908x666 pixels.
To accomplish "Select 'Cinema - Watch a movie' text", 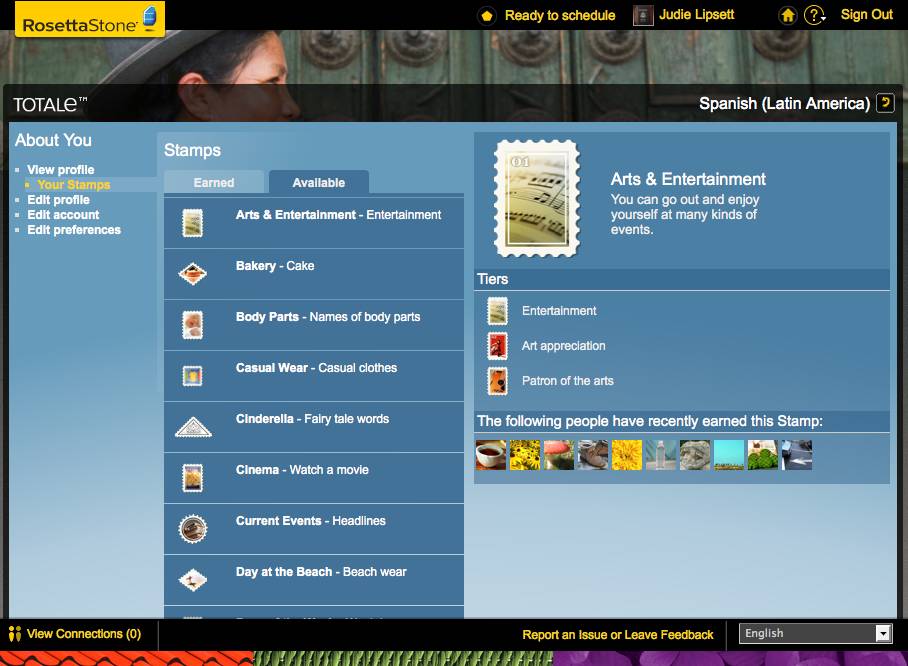I will 302,470.
